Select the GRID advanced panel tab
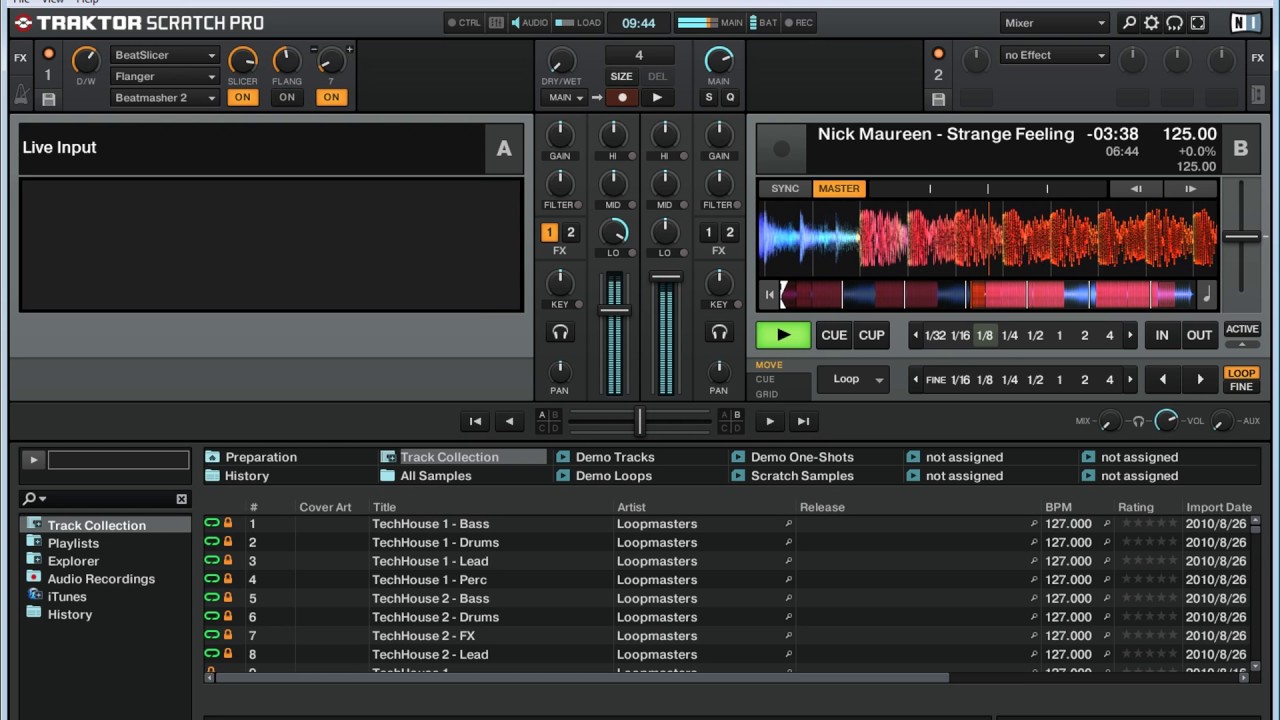This screenshot has height=720, width=1280. pos(767,394)
